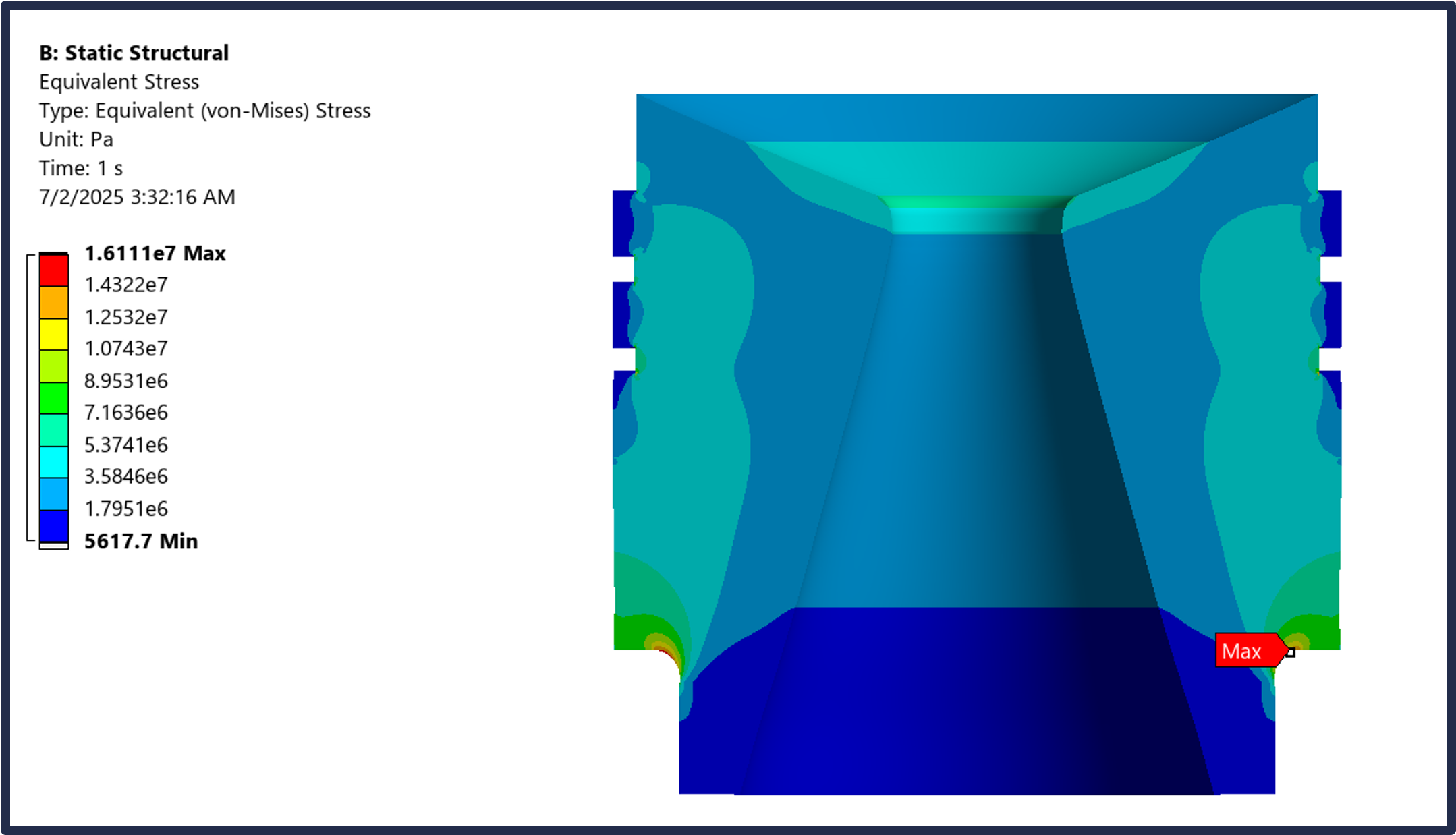Select the orange legend color band
The width and height of the screenshot is (1456, 835).
coord(54,302)
